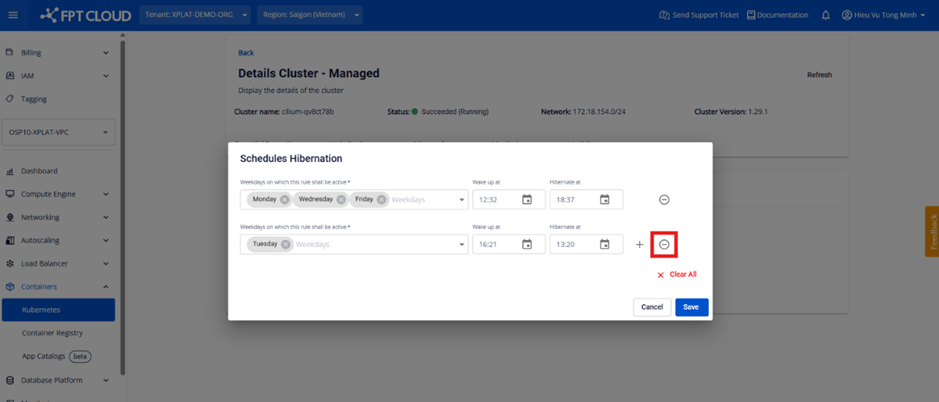Open time picker for 12:32 wake up
Screen dimensions: 939x402
coord(527,200)
